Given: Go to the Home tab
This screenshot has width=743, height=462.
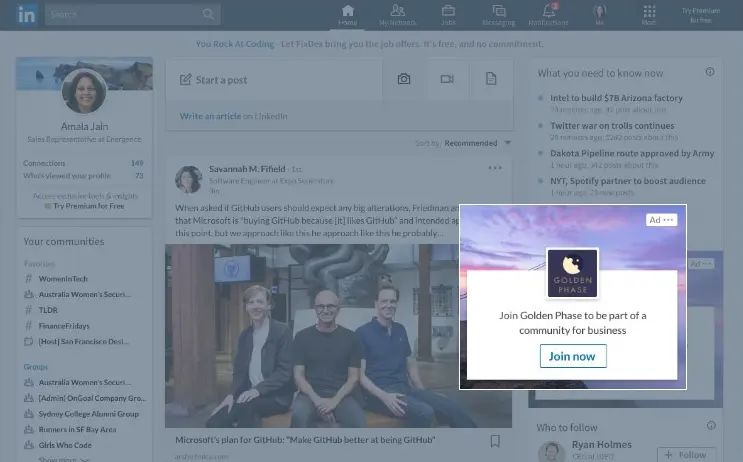Looking at the screenshot, I should (x=347, y=14).
